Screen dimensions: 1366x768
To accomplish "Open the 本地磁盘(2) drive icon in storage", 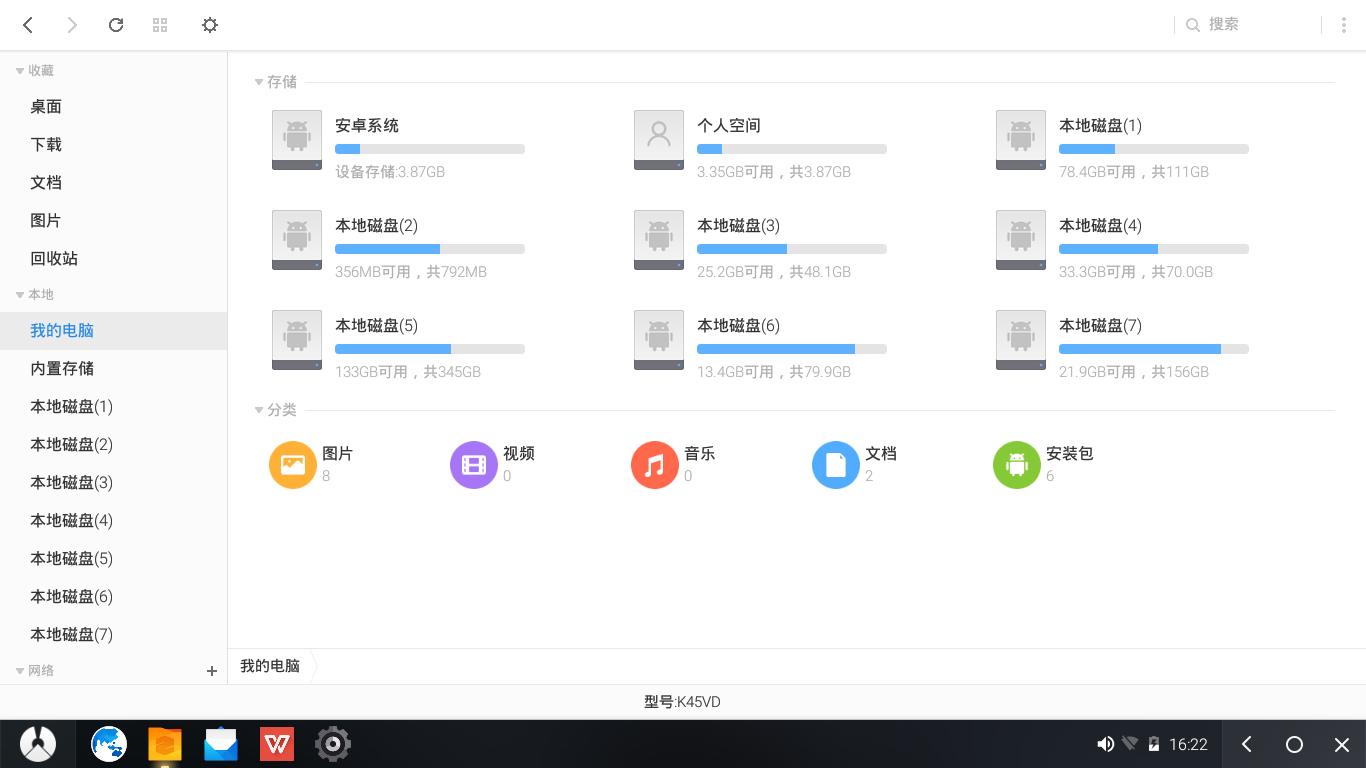I will [x=297, y=240].
